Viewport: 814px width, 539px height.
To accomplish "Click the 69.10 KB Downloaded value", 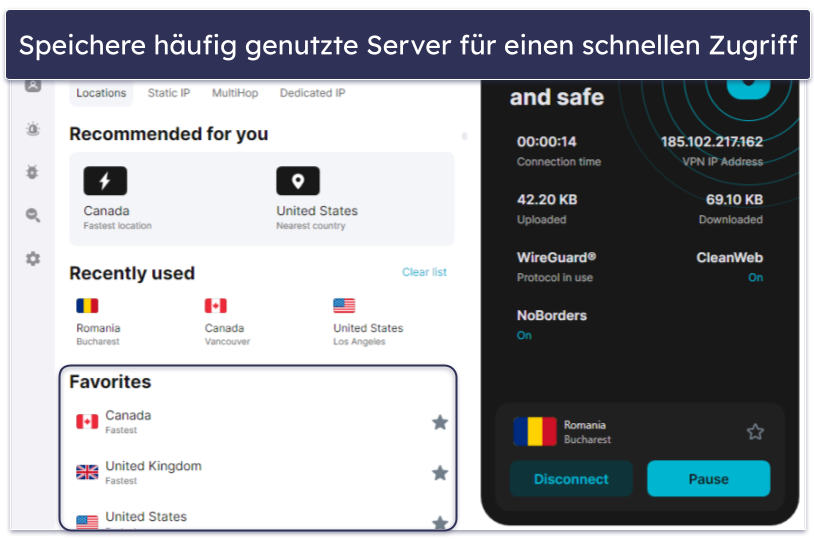I will tap(734, 200).
